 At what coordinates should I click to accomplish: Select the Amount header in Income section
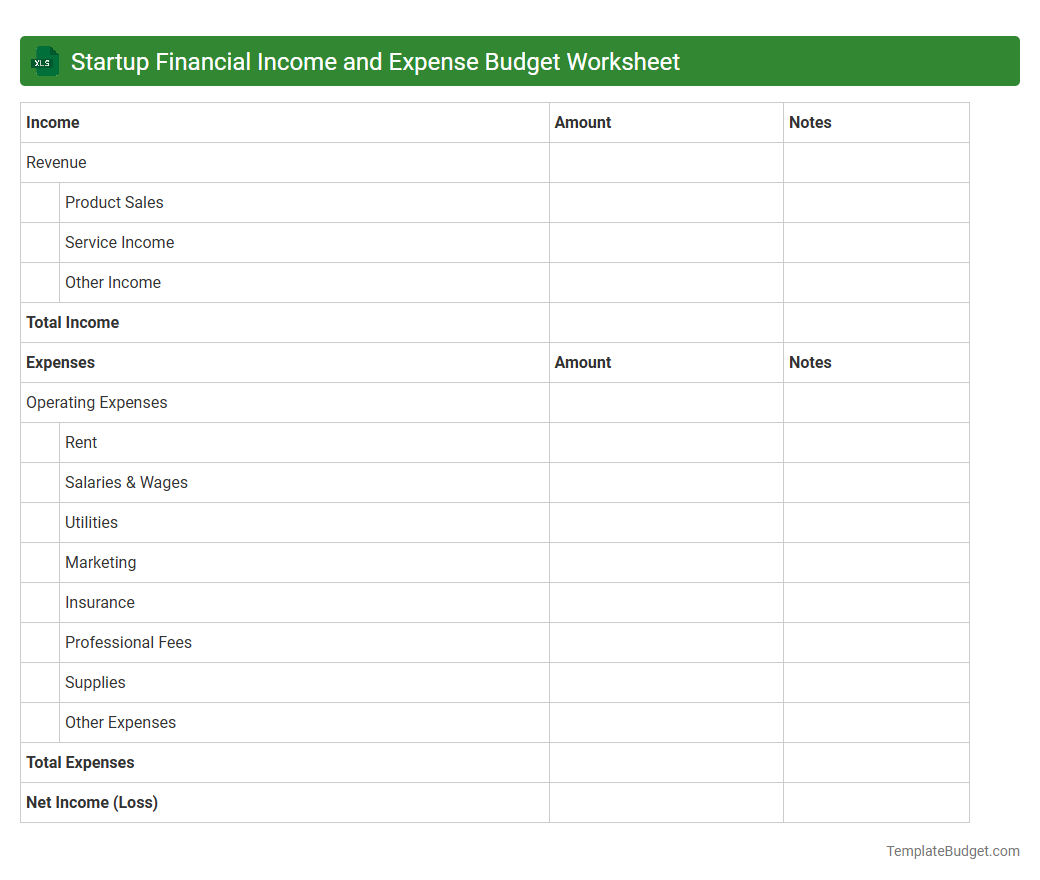(582, 122)
